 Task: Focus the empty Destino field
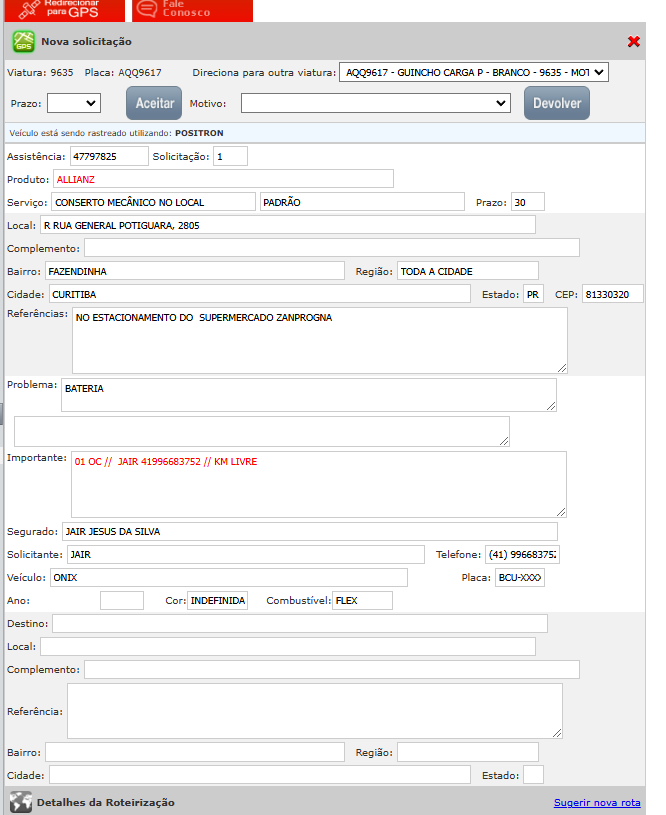point(300,623)
